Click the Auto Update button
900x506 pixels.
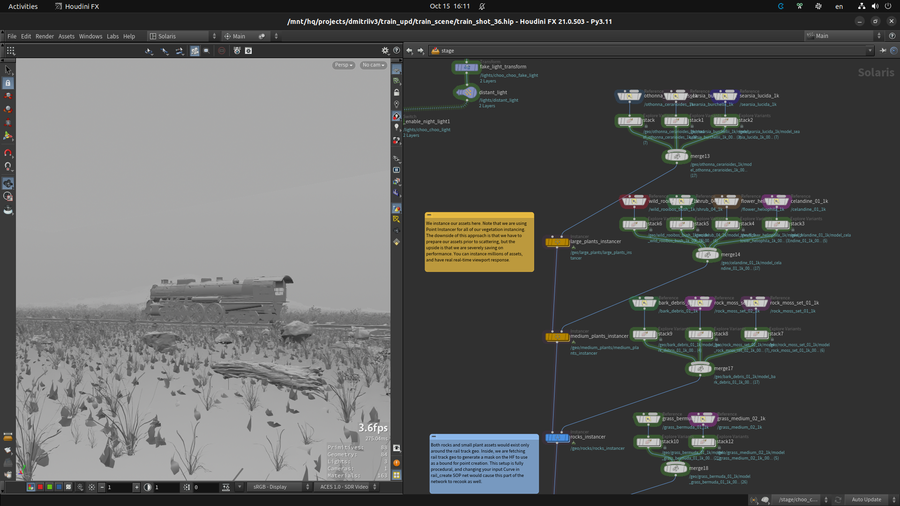[865, 499]
